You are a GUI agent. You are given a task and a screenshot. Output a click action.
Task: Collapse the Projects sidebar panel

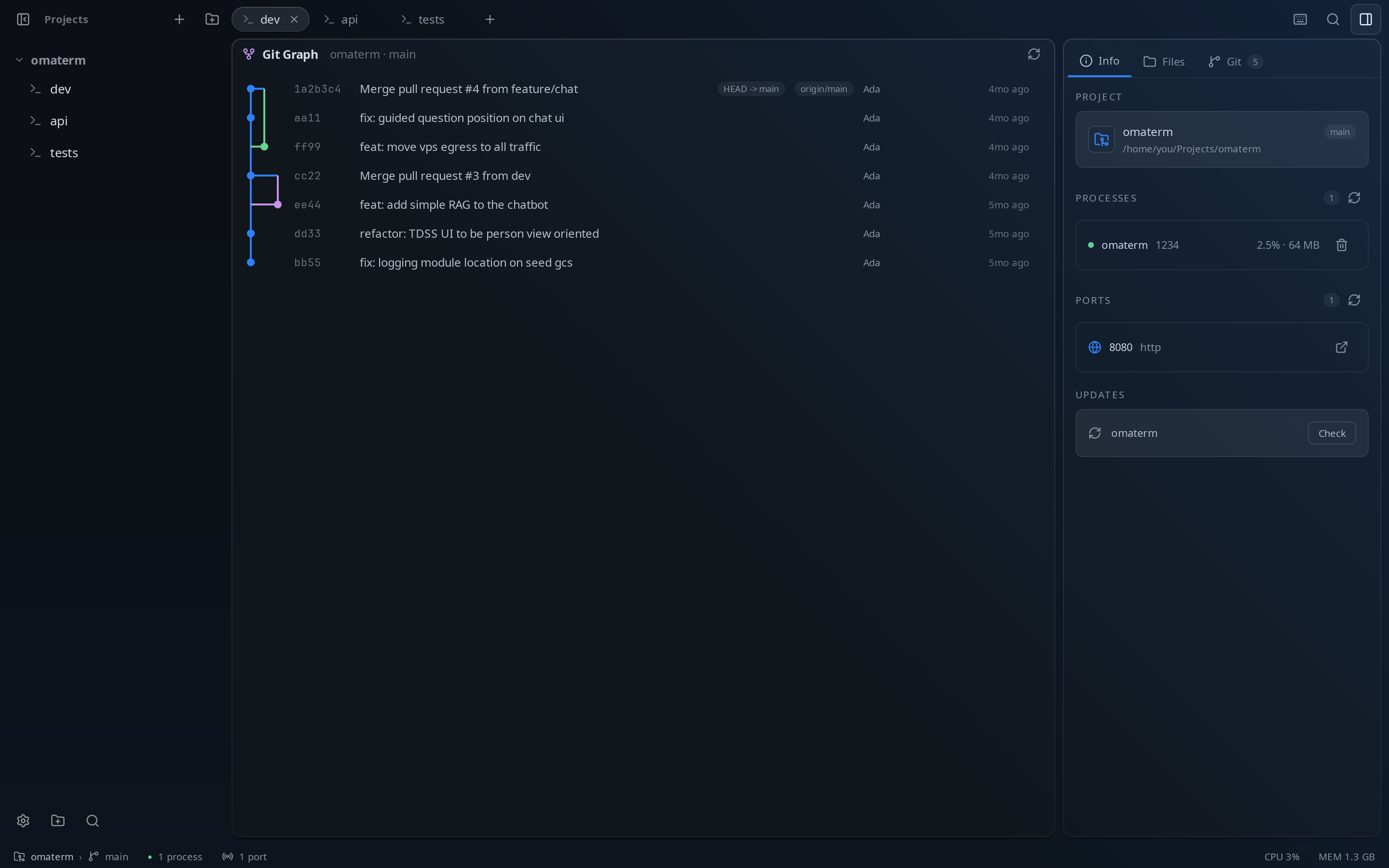tap(23, 19)
